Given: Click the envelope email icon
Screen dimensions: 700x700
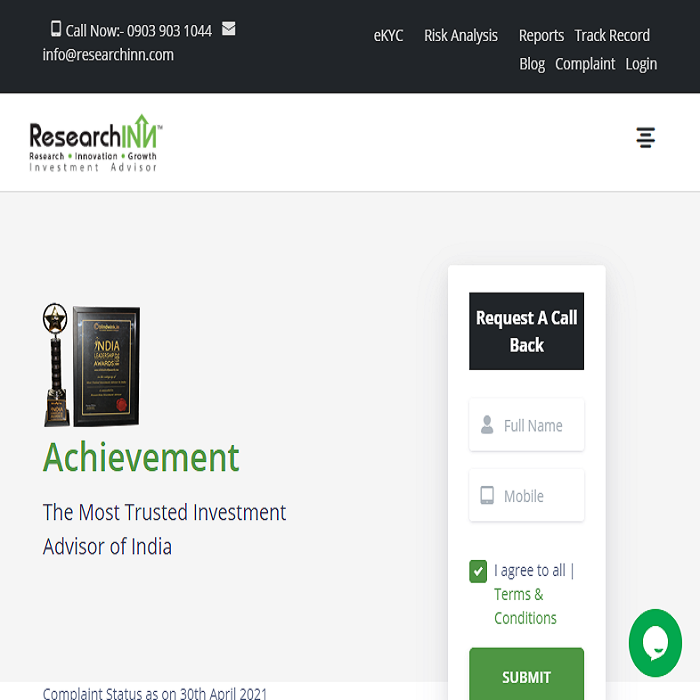Looking at the screenshot, I should pos(229,29).
